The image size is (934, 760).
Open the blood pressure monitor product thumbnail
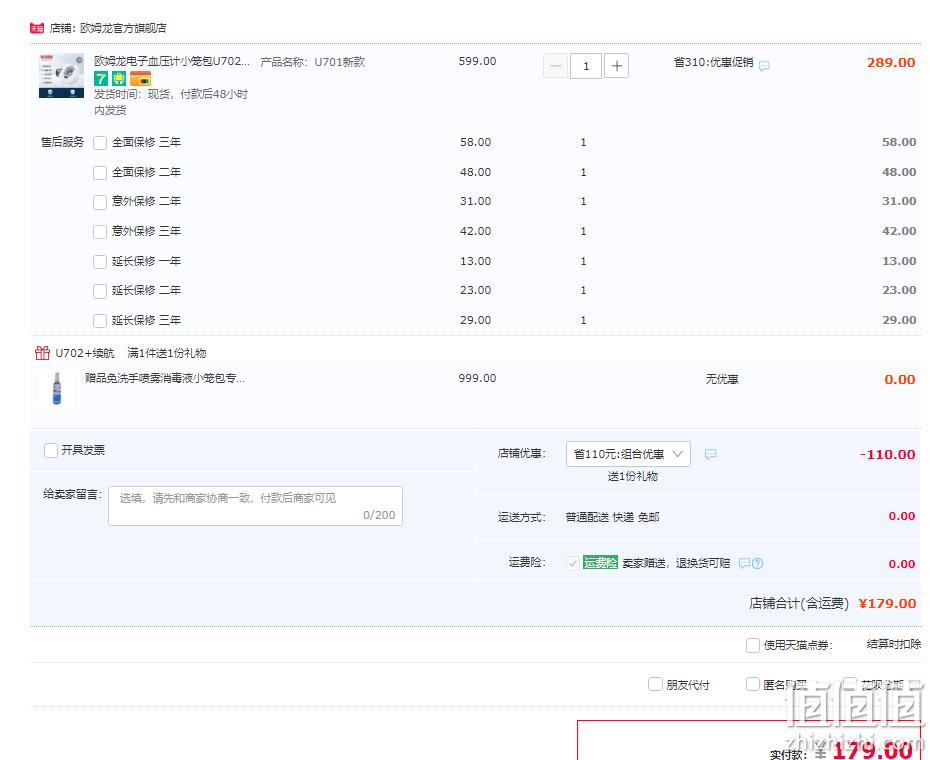[61, 76]
